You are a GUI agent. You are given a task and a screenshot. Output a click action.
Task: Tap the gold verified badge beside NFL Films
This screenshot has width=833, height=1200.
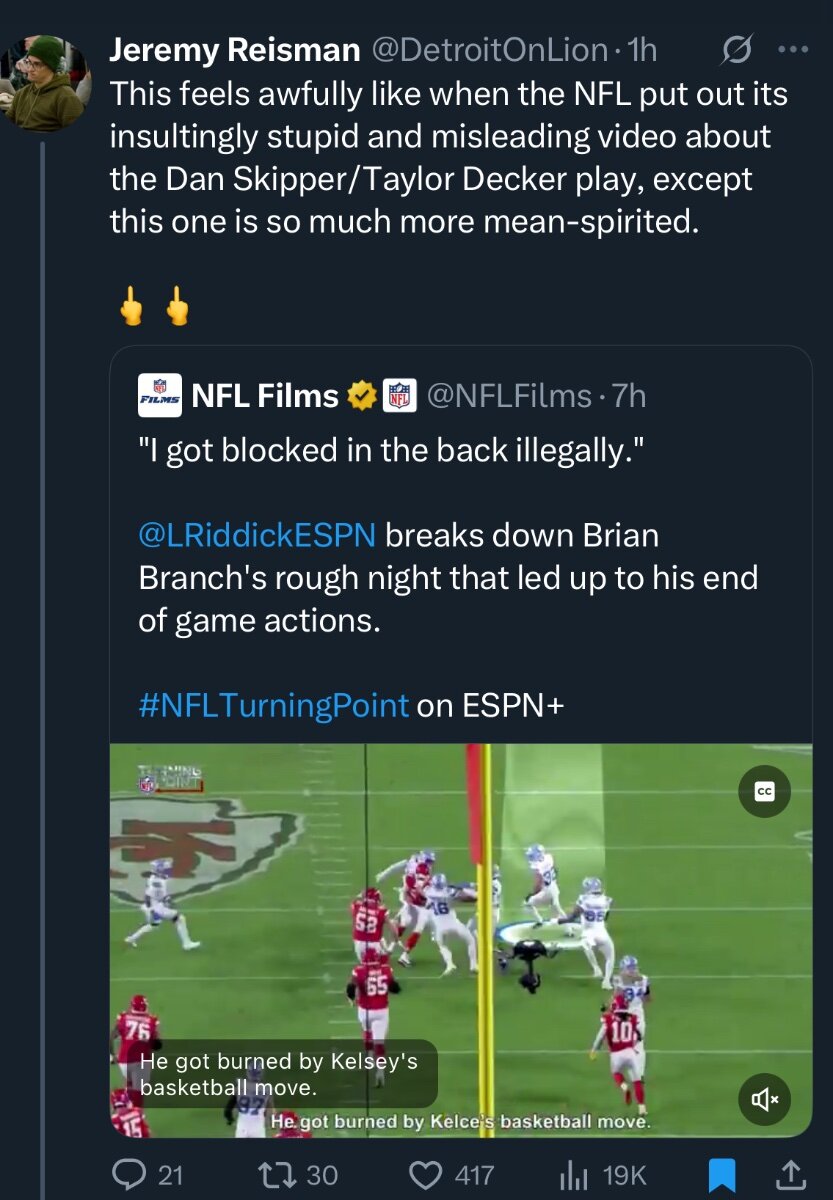pyautogui.click(x=361, y=396)
